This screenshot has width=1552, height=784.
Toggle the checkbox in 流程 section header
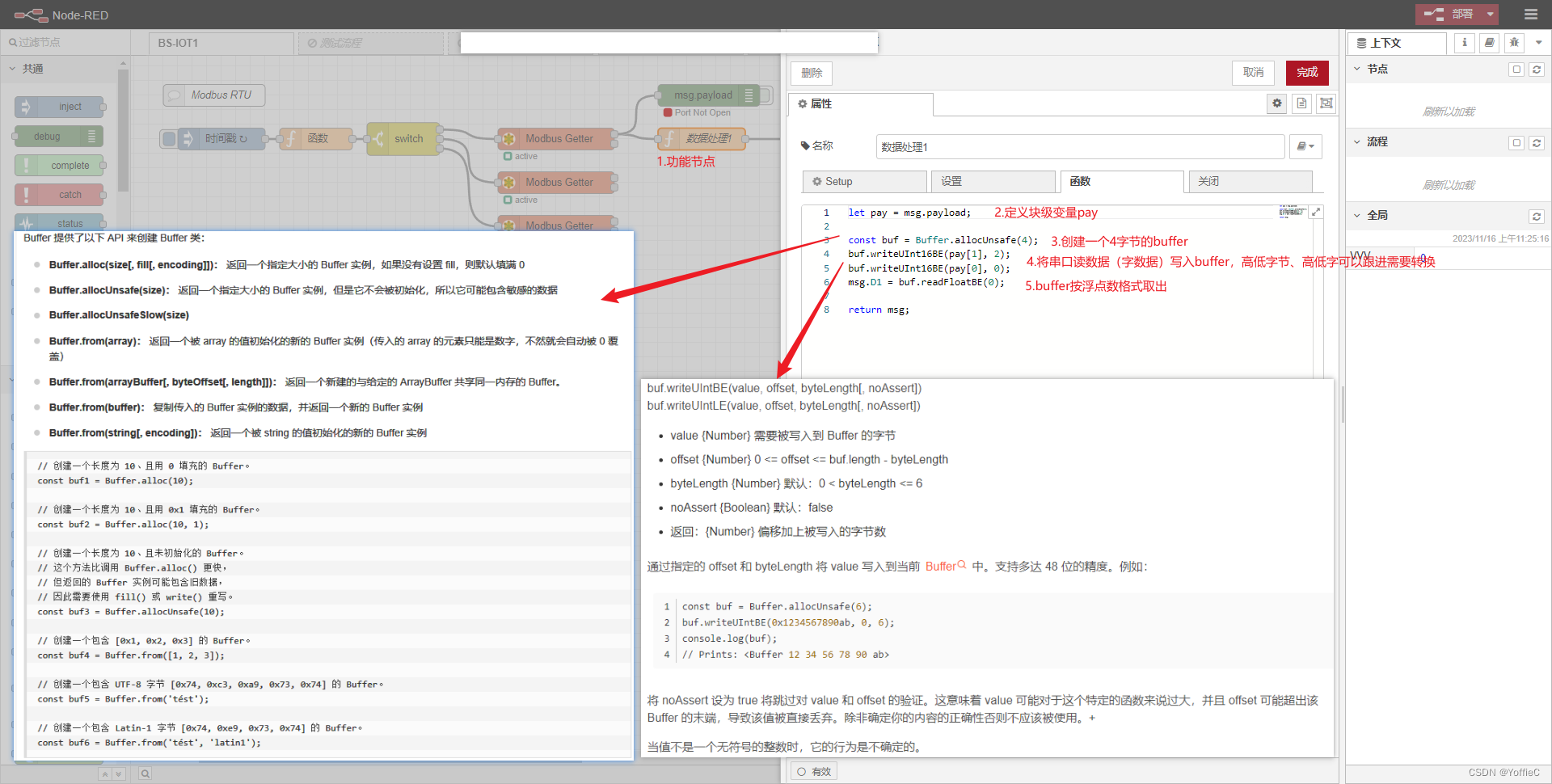(x=1516, y=143)
